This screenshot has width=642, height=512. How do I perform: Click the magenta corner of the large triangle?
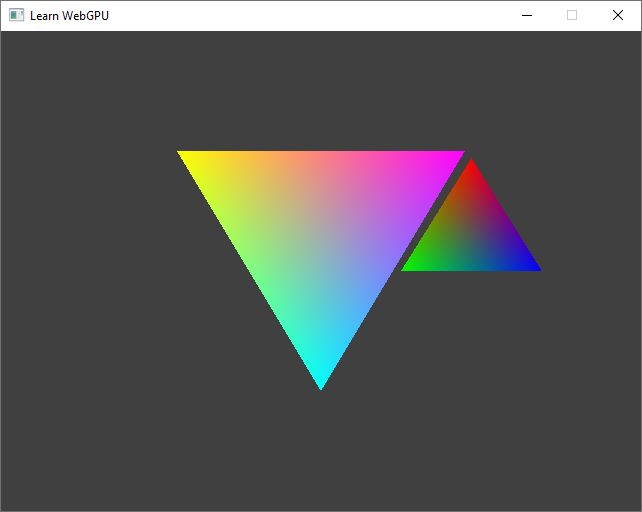[455, 156]
